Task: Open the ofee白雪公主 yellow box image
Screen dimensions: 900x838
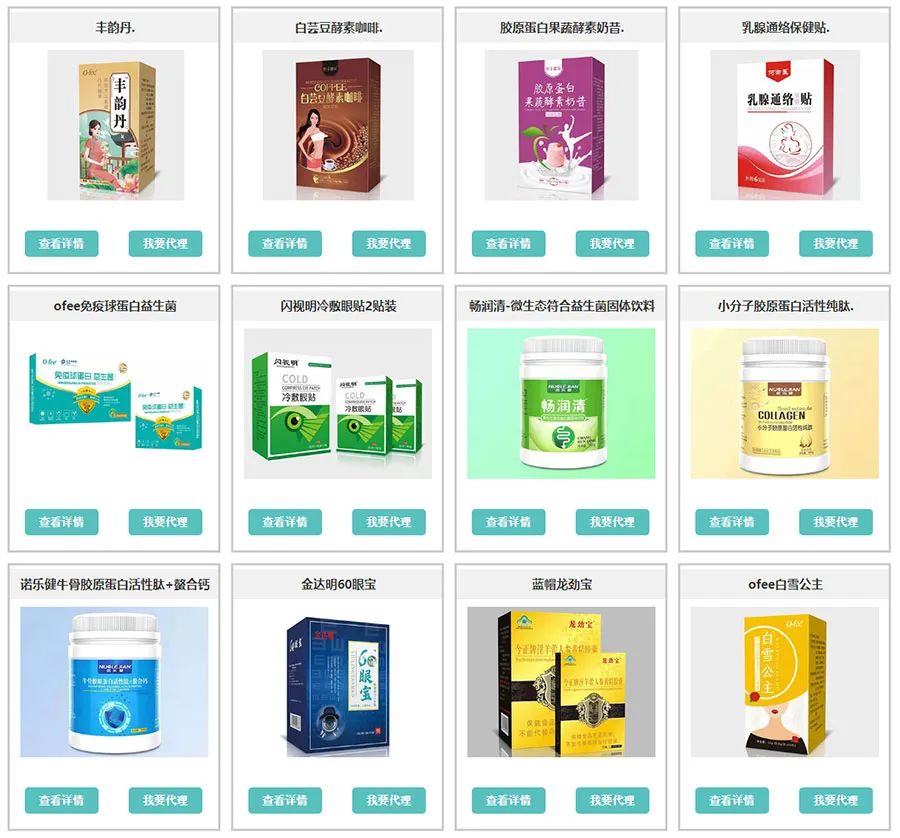Action: pos(785,682)
